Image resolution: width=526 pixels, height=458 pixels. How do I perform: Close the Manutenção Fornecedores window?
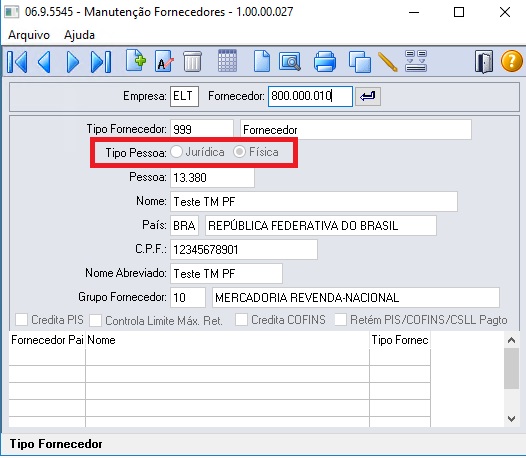tap(505, 12)
